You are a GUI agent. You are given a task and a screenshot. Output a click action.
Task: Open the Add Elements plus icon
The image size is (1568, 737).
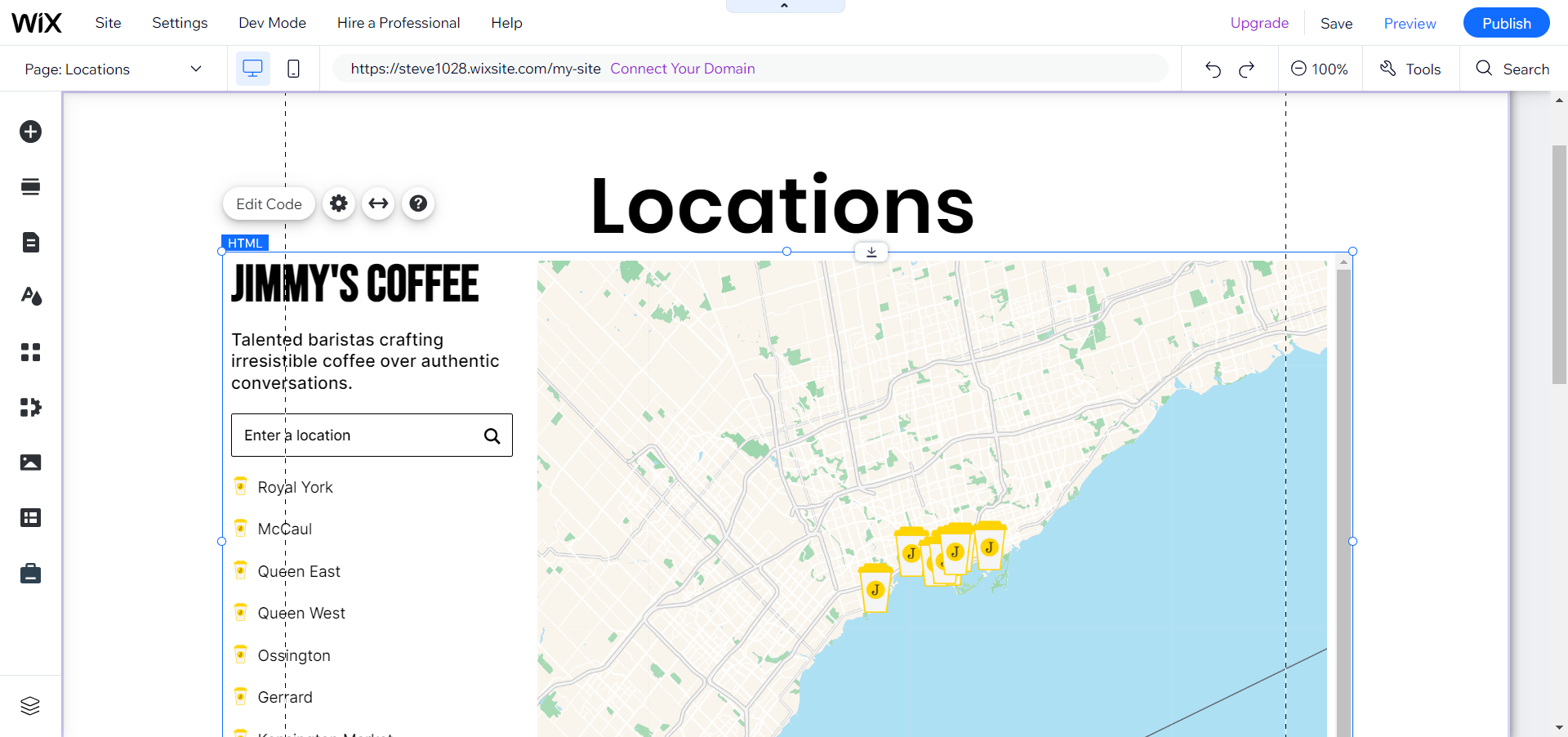pos(30,132)
